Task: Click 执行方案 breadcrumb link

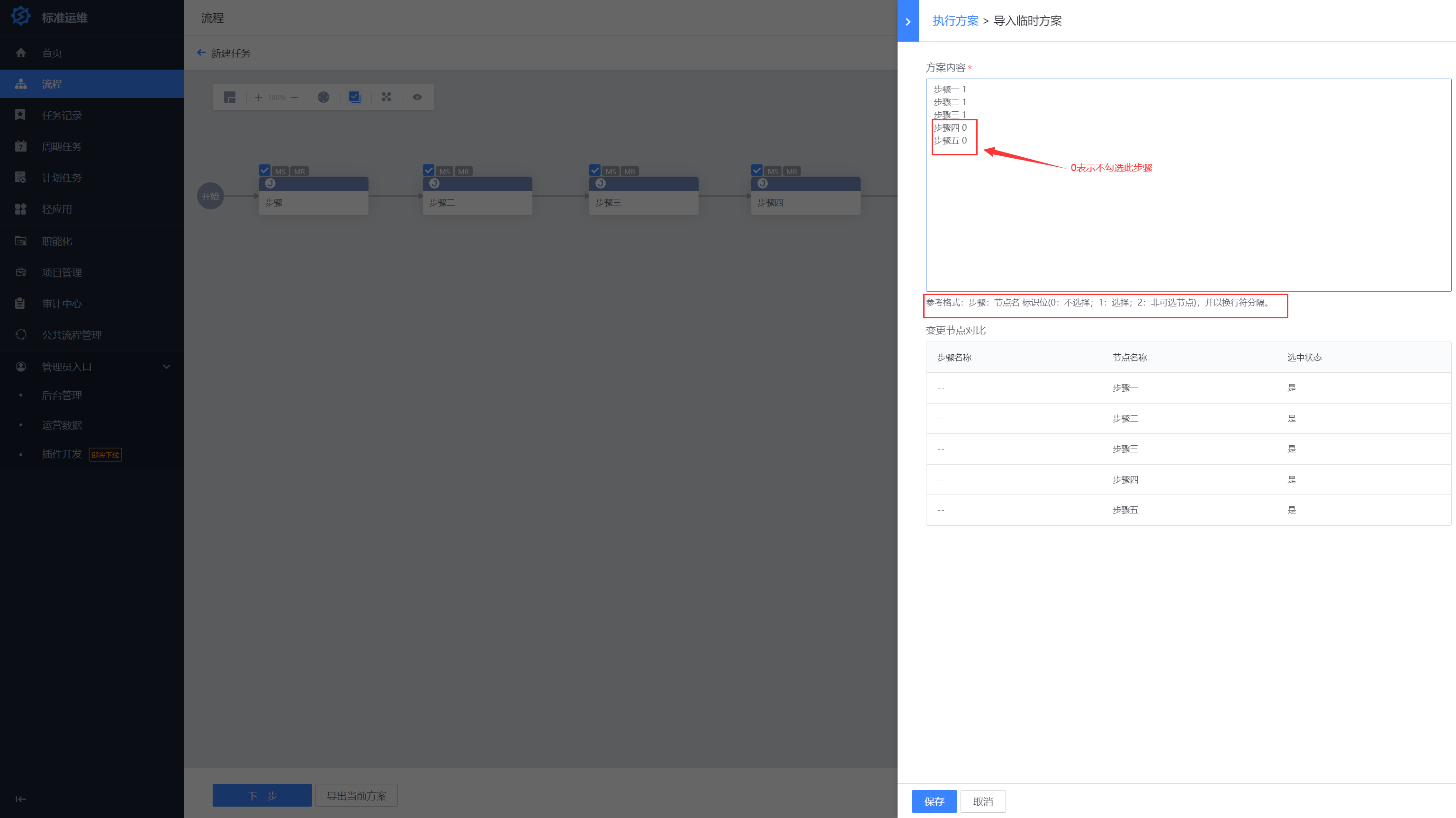Action: (x=955, y=21)
